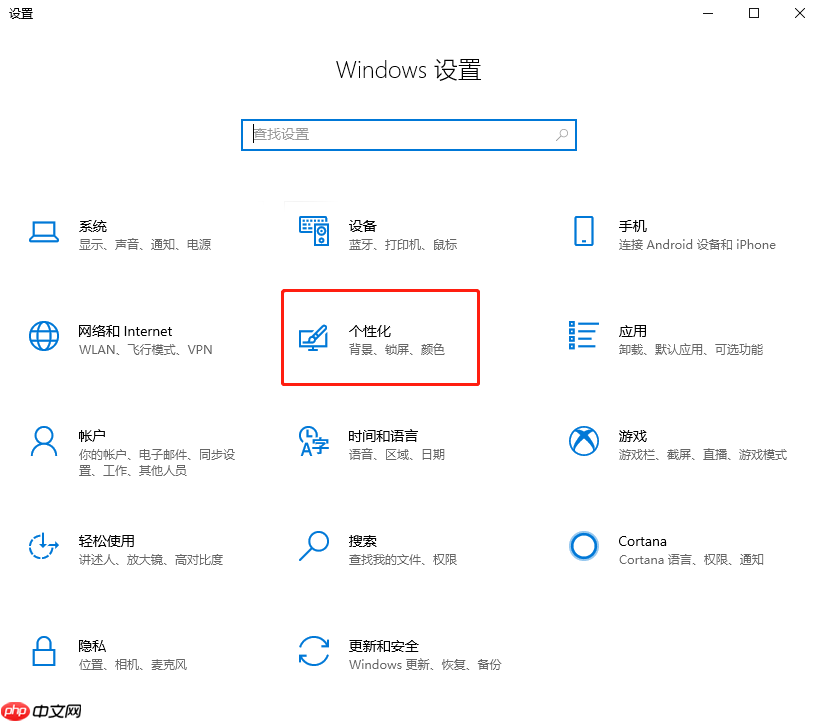Click Cortana 语言、权限、通知 description
This screenshot has width=814, height=721.
click(x=691, y=559)
